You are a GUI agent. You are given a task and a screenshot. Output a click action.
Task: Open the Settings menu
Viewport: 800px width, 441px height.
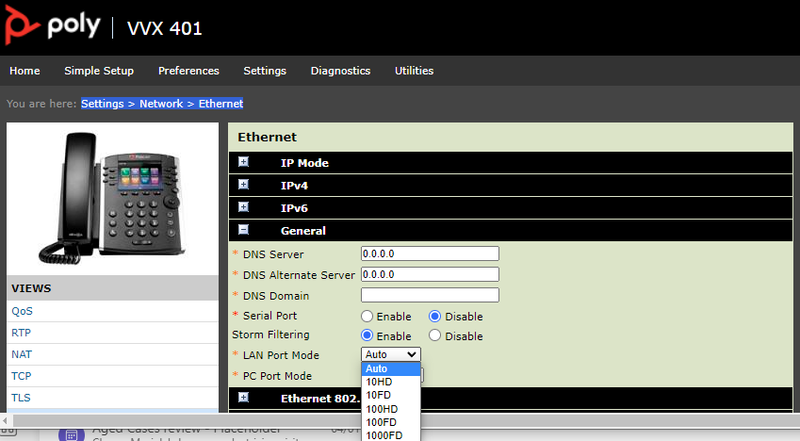pyautogui.click(x=265, y=71)
